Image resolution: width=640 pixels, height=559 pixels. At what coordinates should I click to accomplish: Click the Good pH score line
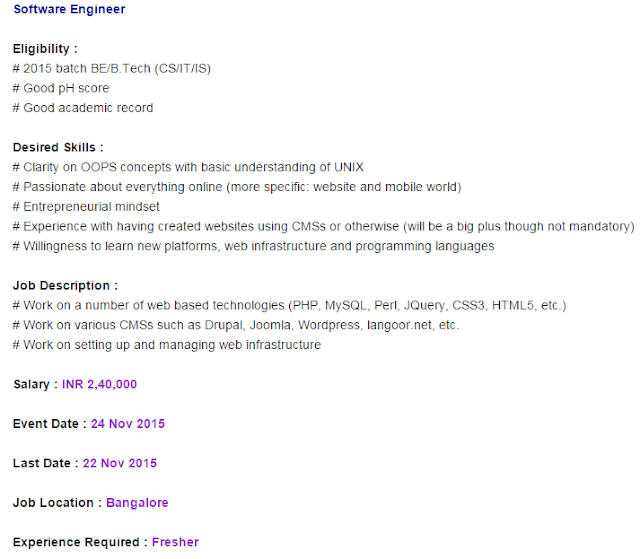(x=60, y=88)
